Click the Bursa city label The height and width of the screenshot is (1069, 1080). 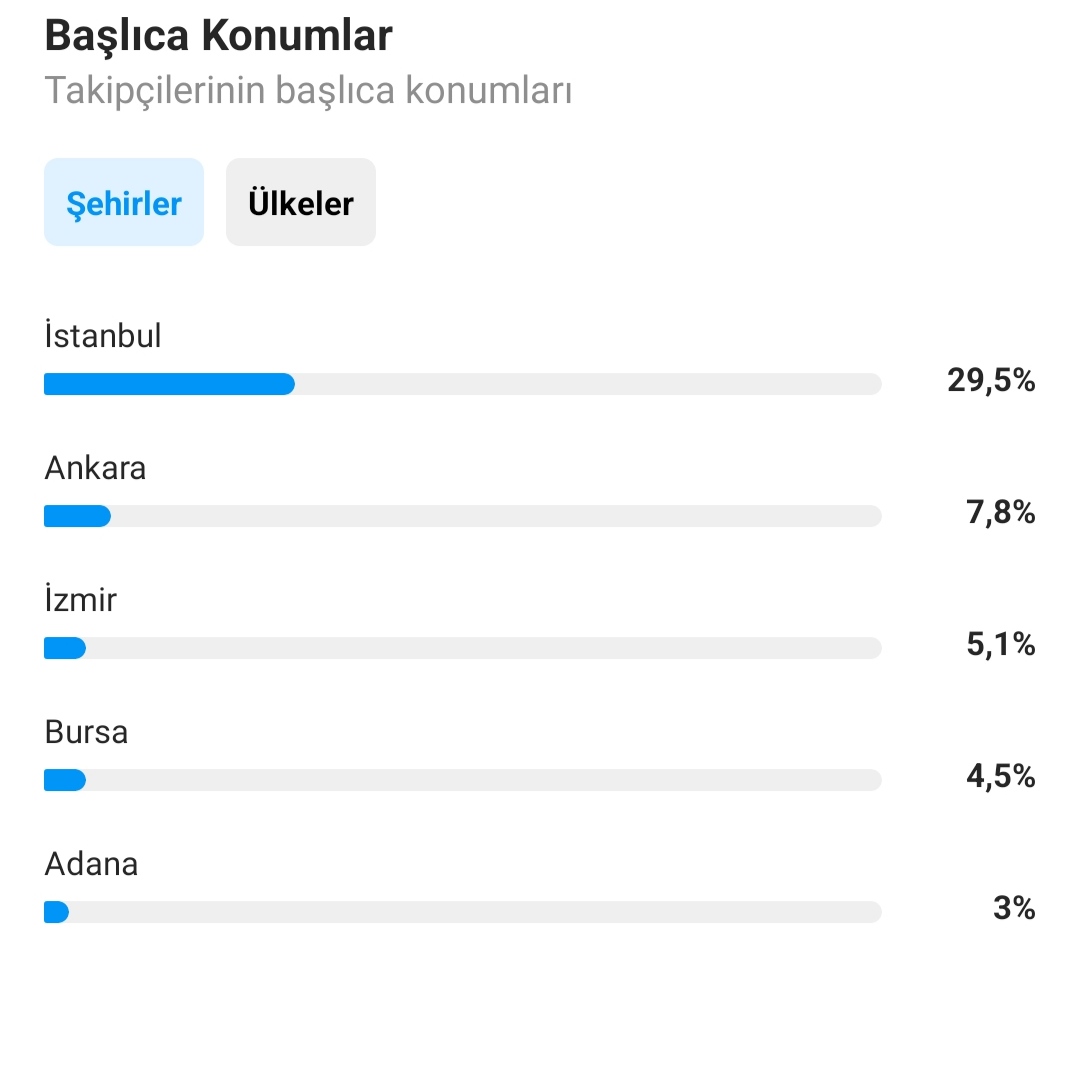pos(86,732)
